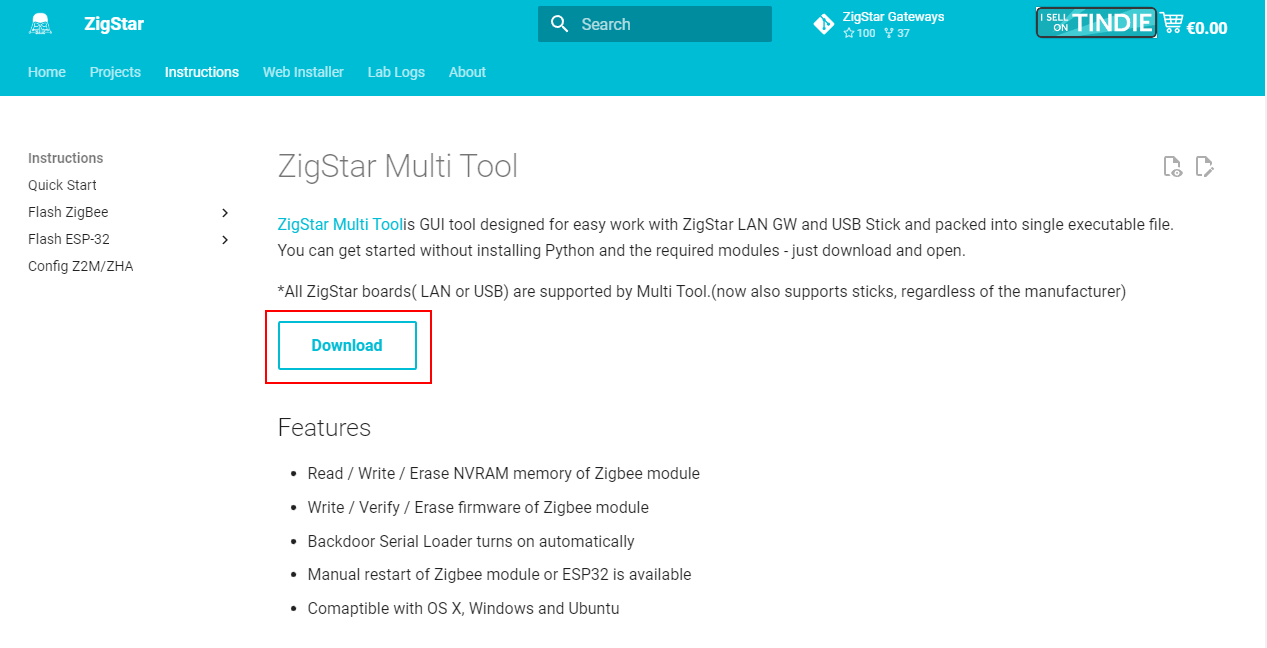Open Config Z2M/ZHA in the sidebar
Image resolution: width=1267 pixels, height=648 pixels.
80,266
